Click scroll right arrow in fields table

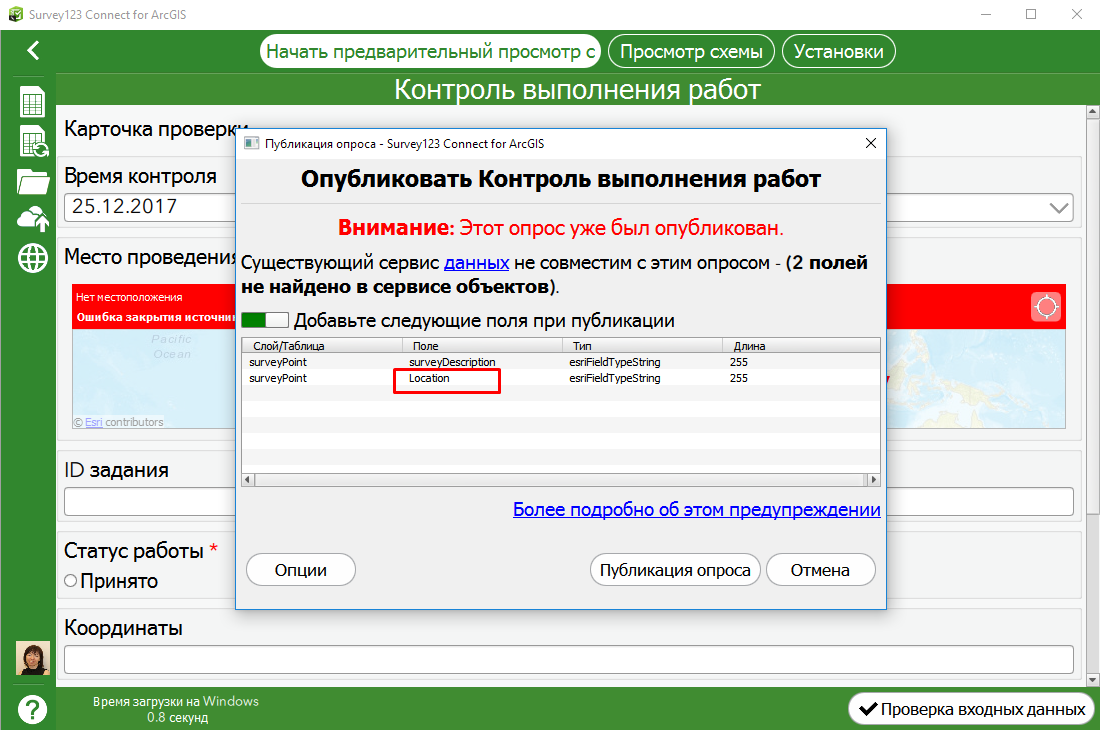point(873,480)
